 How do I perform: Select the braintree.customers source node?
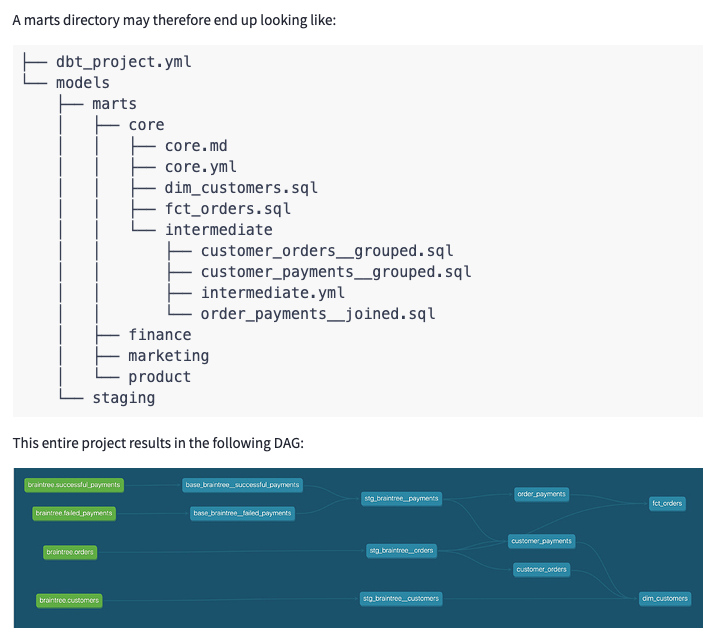click(x=69, y=600)
